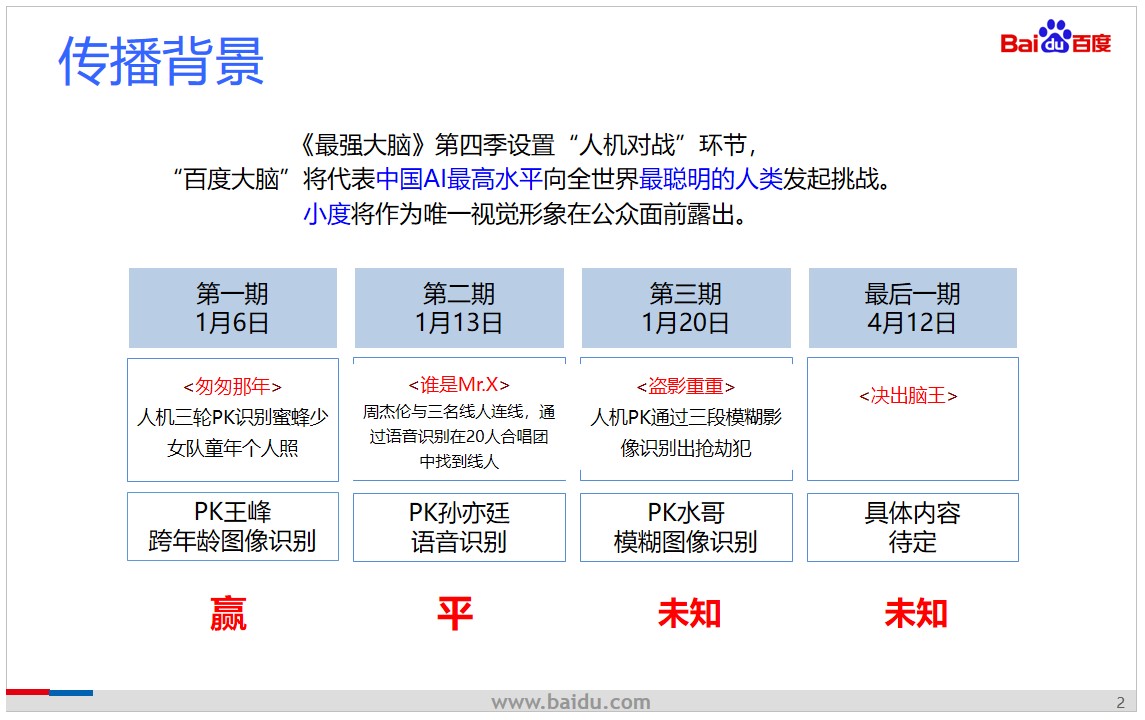Click the 人机PK通过三段模糊影像 description

pyautogui.click(x=686, y=432)
